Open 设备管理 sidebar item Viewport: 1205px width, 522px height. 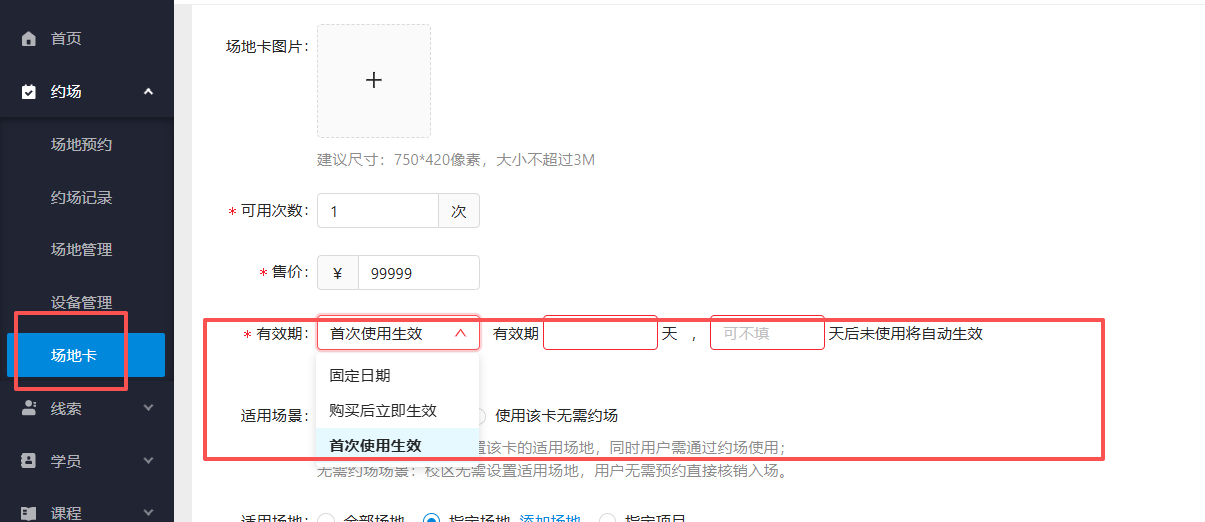tap(82, 303)
